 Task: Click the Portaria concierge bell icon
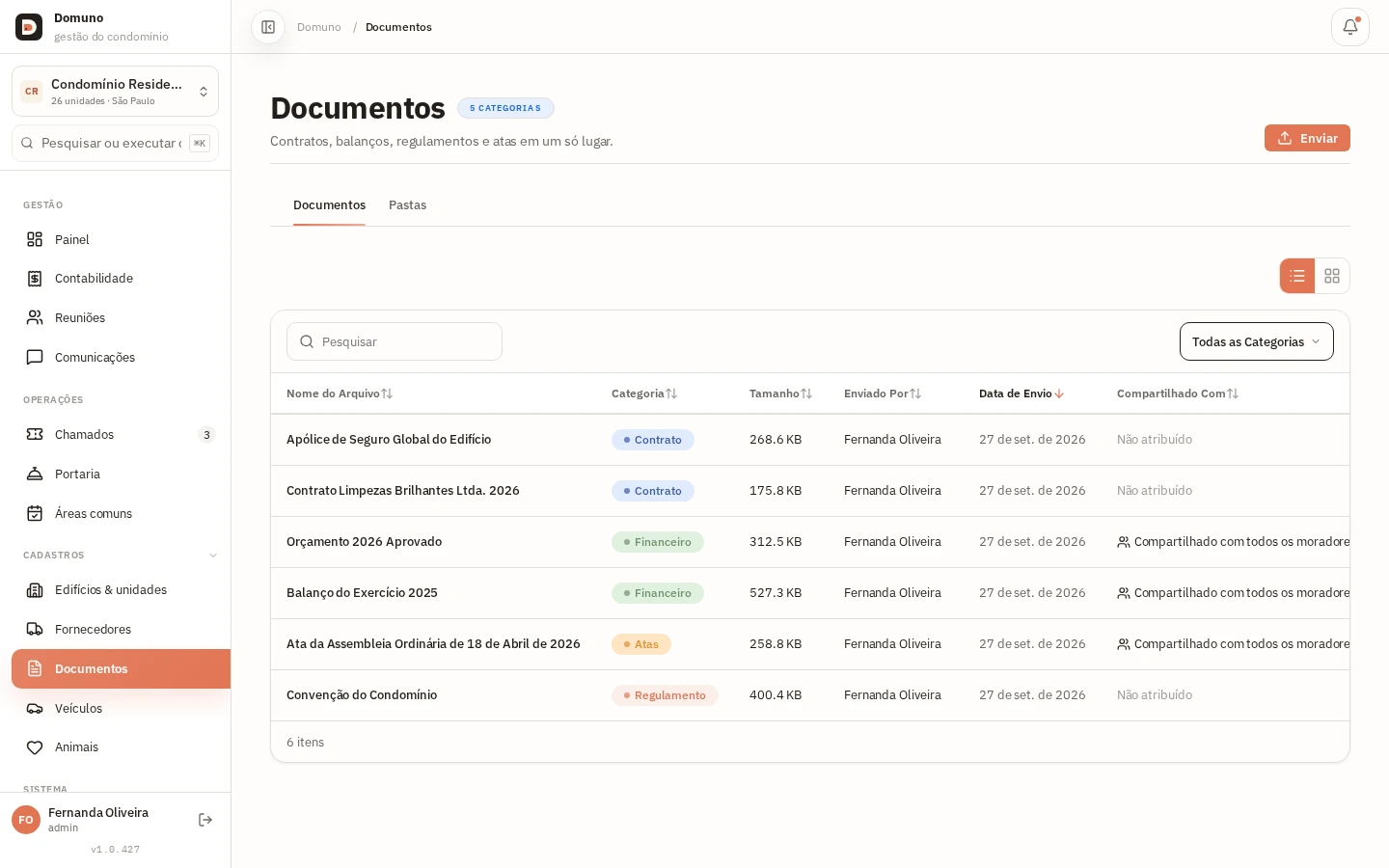pyautogui.click(x=35, y=474)
